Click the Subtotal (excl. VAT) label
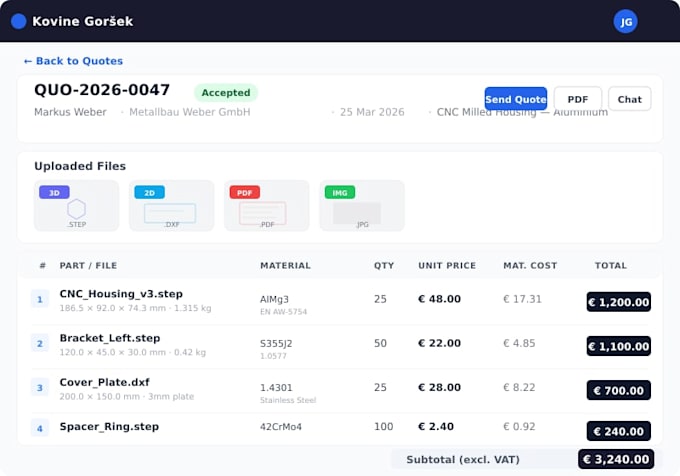Viewport: 680px width, 476px height. [x=463, y=460]
